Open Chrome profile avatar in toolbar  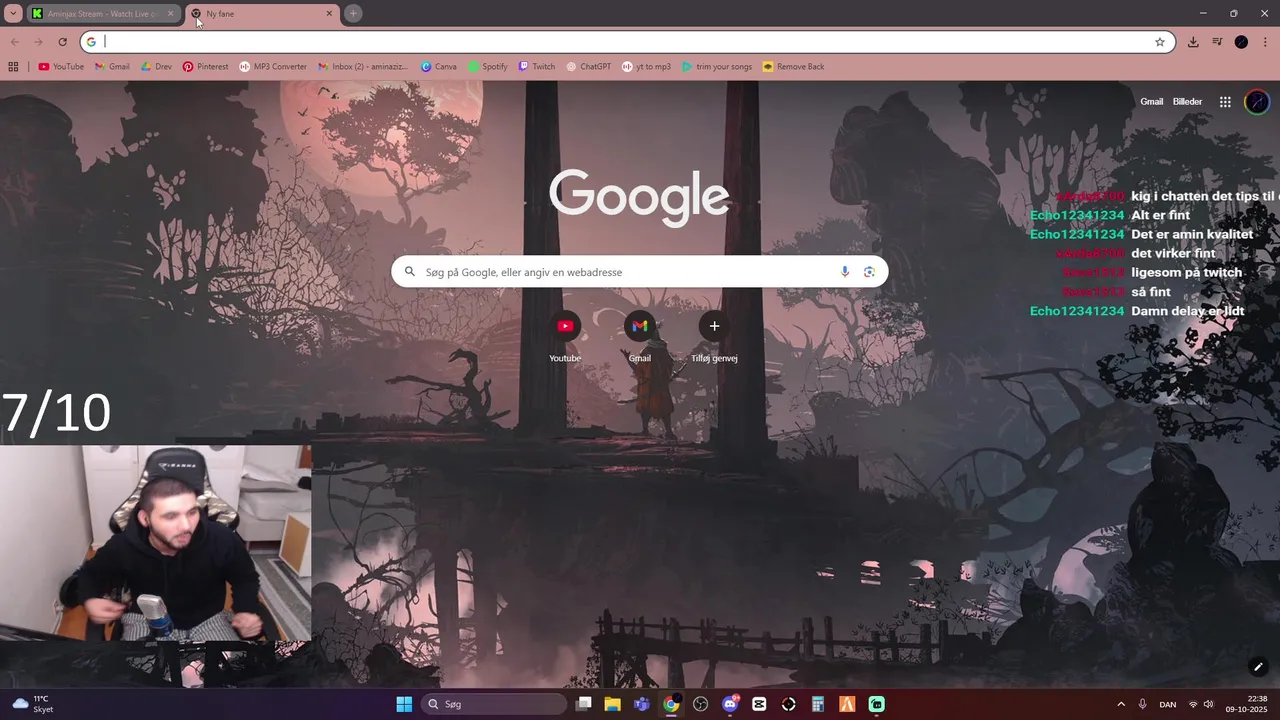pos(1241,42)
